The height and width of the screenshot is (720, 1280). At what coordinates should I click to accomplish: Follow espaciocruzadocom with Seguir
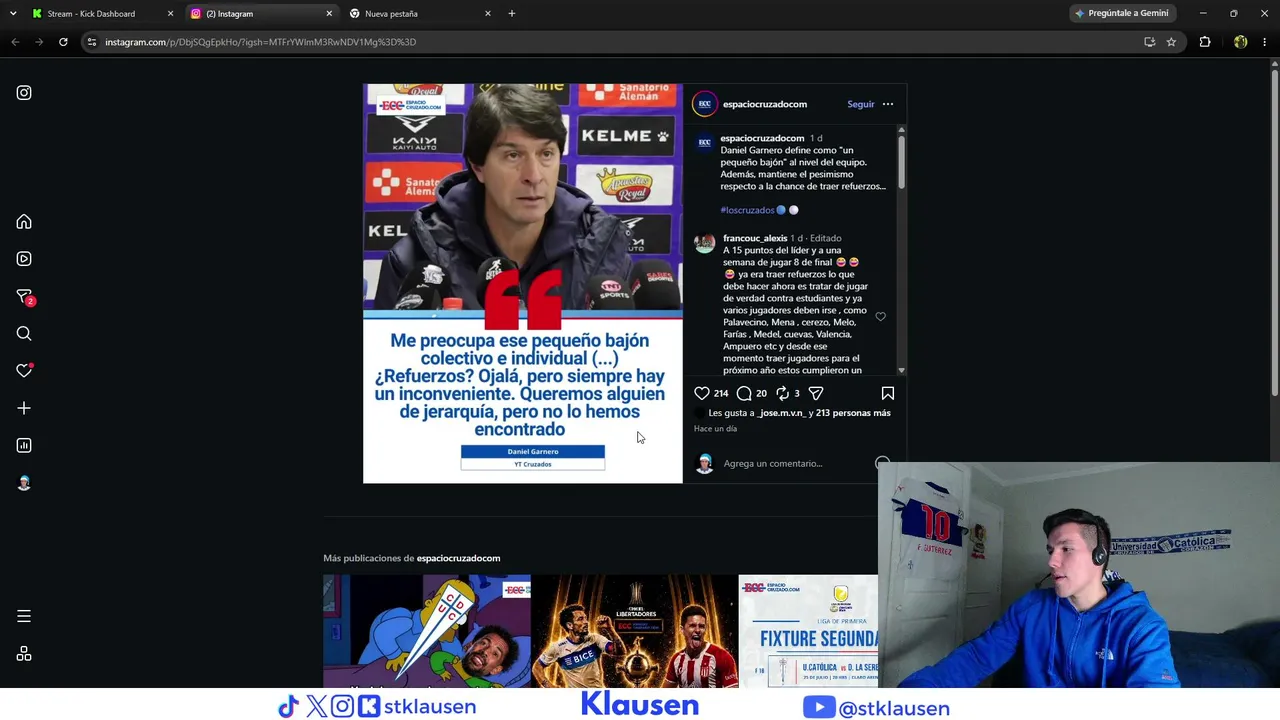(x=860, y=104)
